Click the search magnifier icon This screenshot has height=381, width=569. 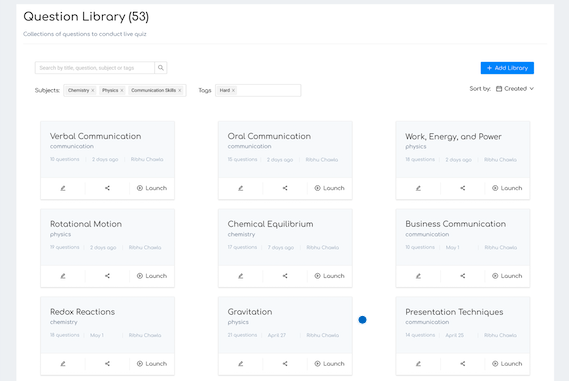tap(161, 68)
